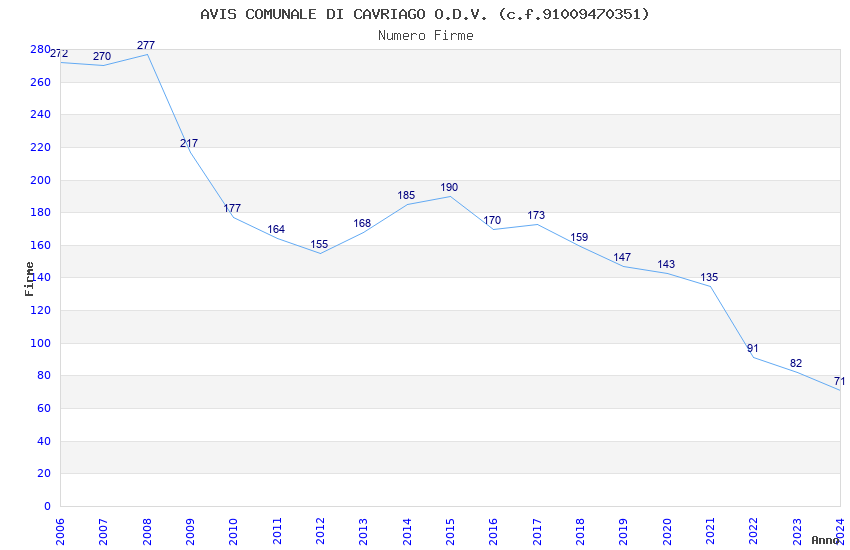Click y-axis tick label 180
Image resolution: width=850 pixels, height=550 pixels.
point(41,212)
